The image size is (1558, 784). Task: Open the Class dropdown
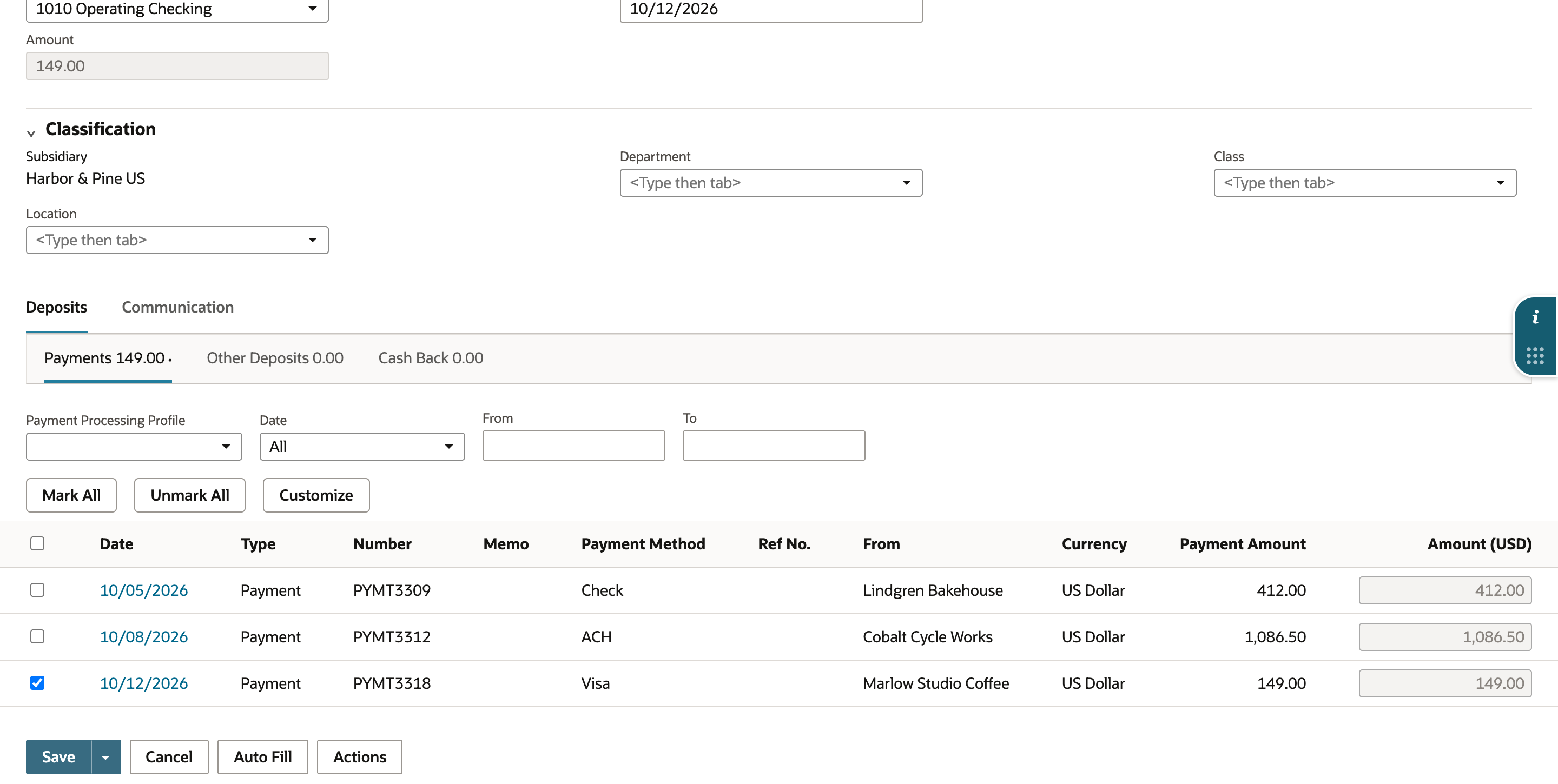coord(1365,183)
